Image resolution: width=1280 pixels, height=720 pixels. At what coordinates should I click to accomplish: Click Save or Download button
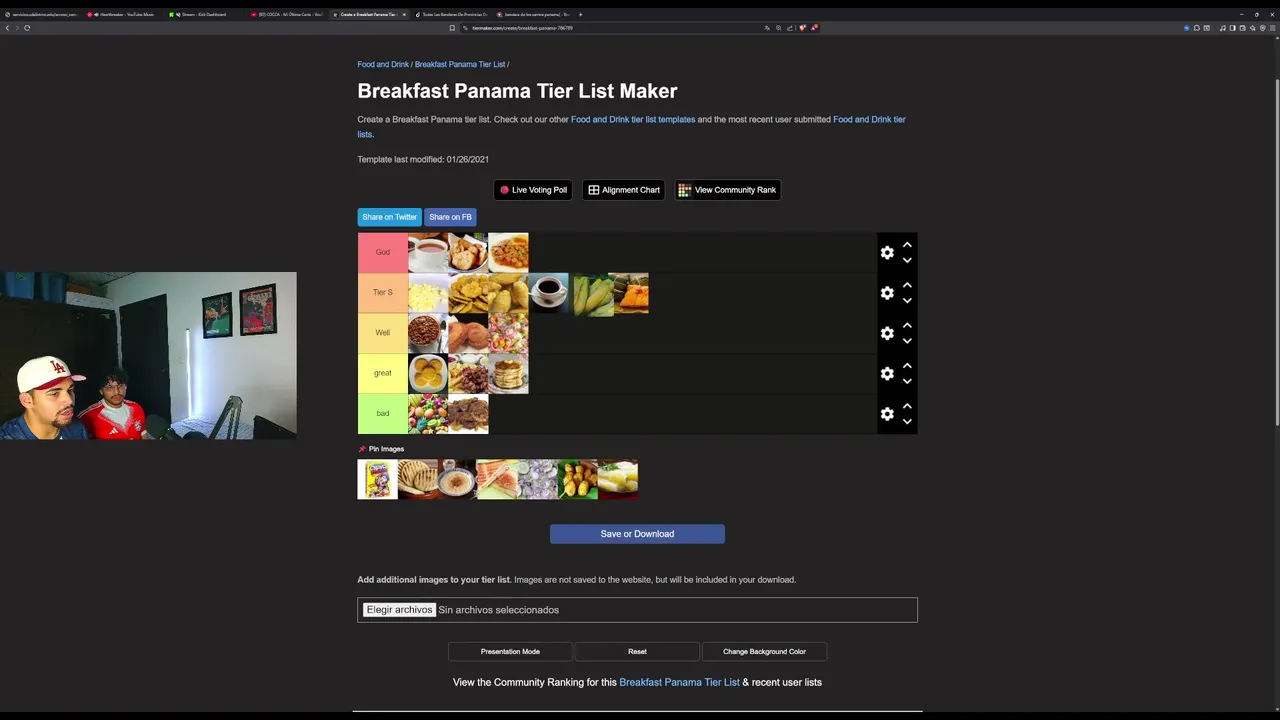coord(637,534)
